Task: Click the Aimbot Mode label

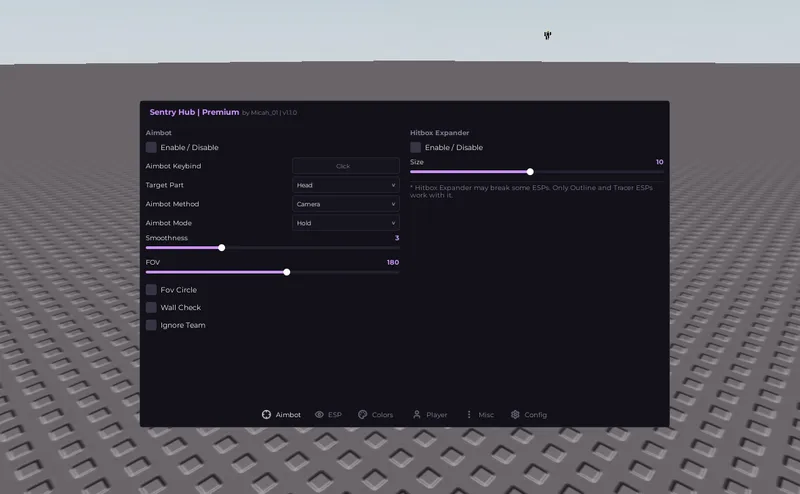Action: (169, 223)
